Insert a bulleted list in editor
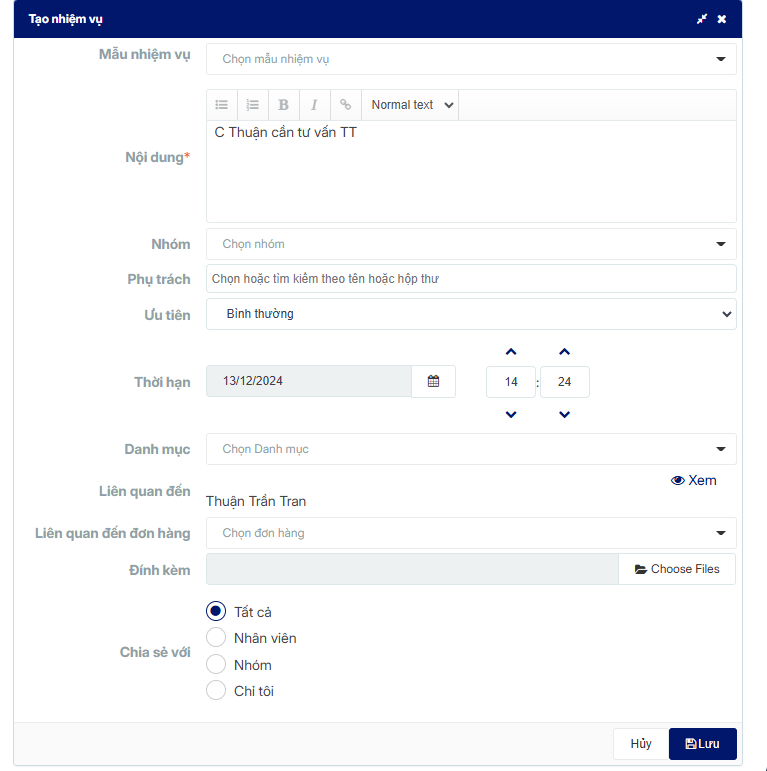Screen dimensions: 767x771 (x=222, y=105)
